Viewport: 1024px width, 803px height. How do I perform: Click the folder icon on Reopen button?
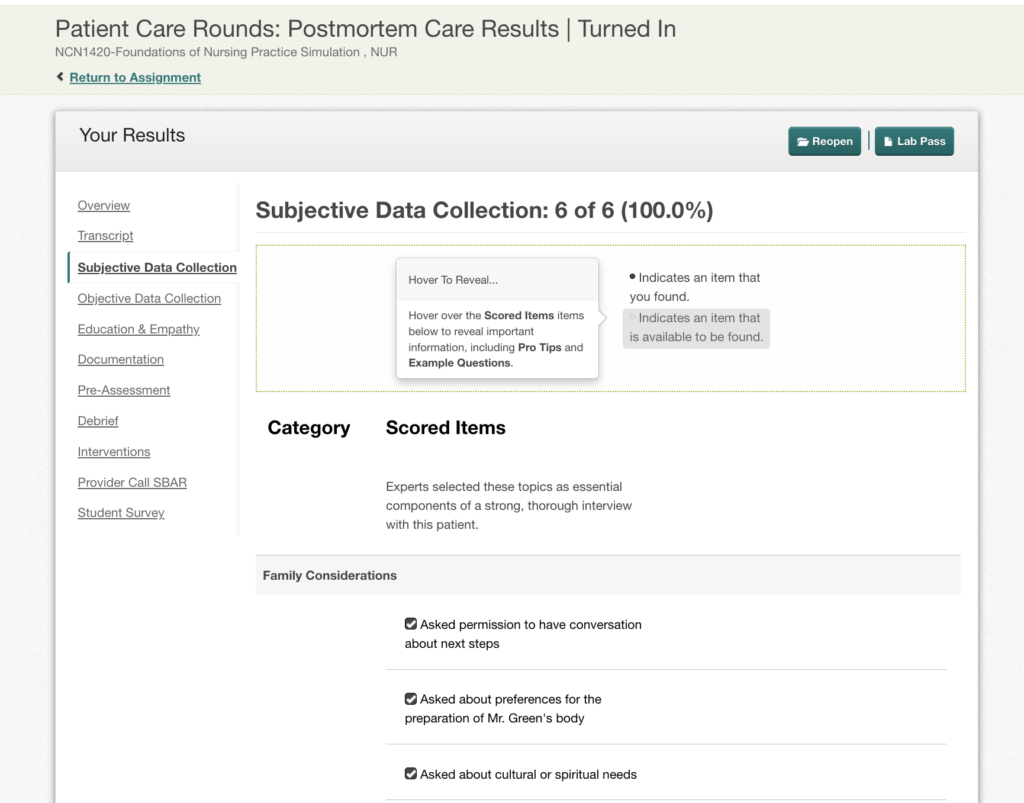pyautogui.click(x=803, y=142)
